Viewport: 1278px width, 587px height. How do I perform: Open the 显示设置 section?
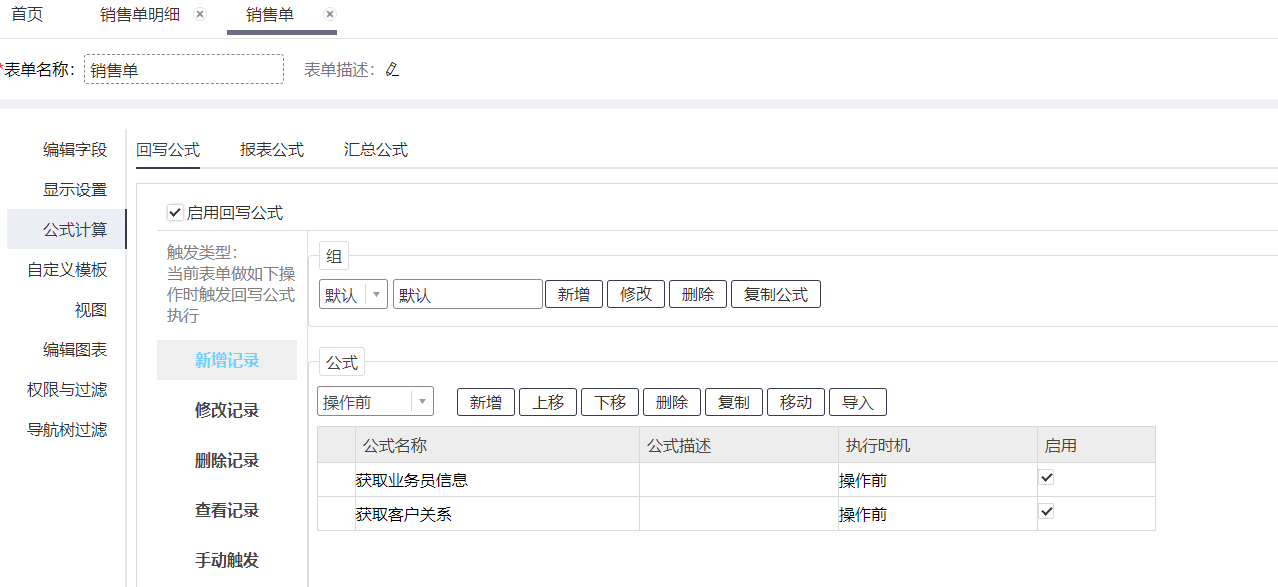point(75,189)
